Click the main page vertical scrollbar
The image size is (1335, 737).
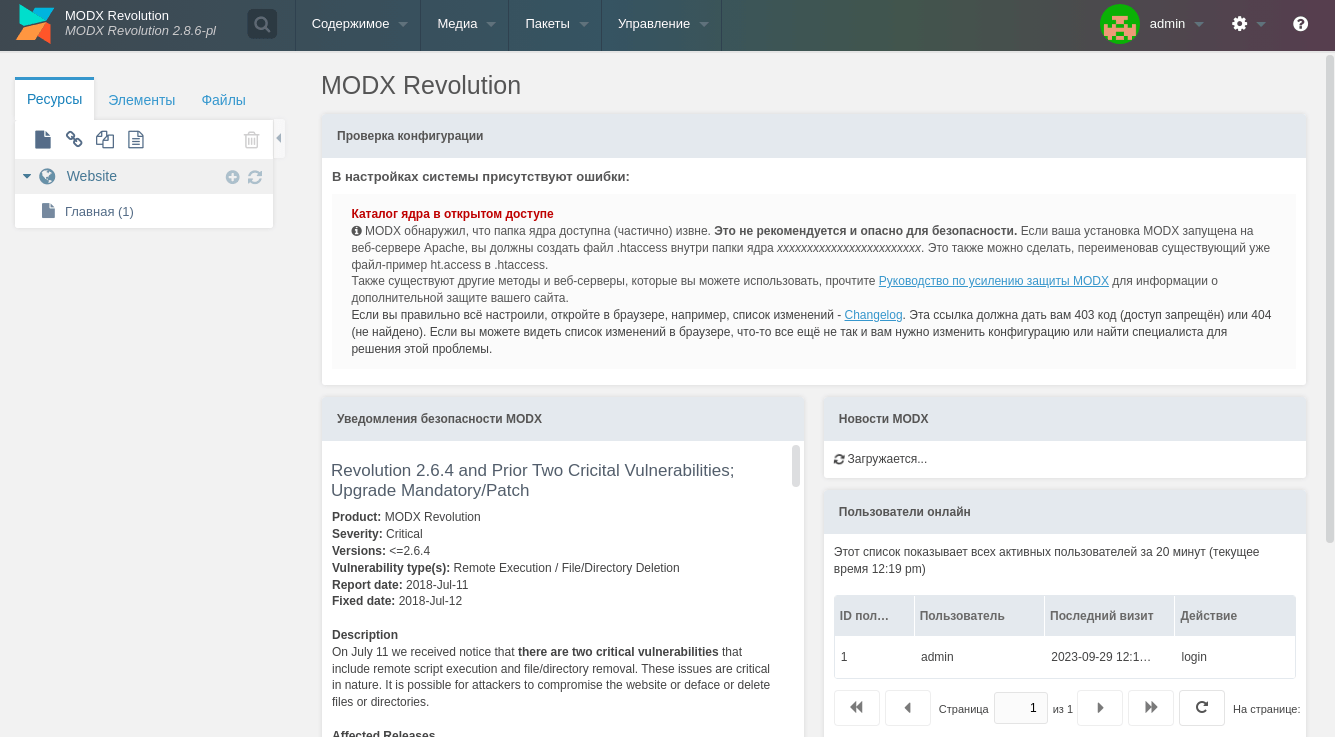[1330, 300]
